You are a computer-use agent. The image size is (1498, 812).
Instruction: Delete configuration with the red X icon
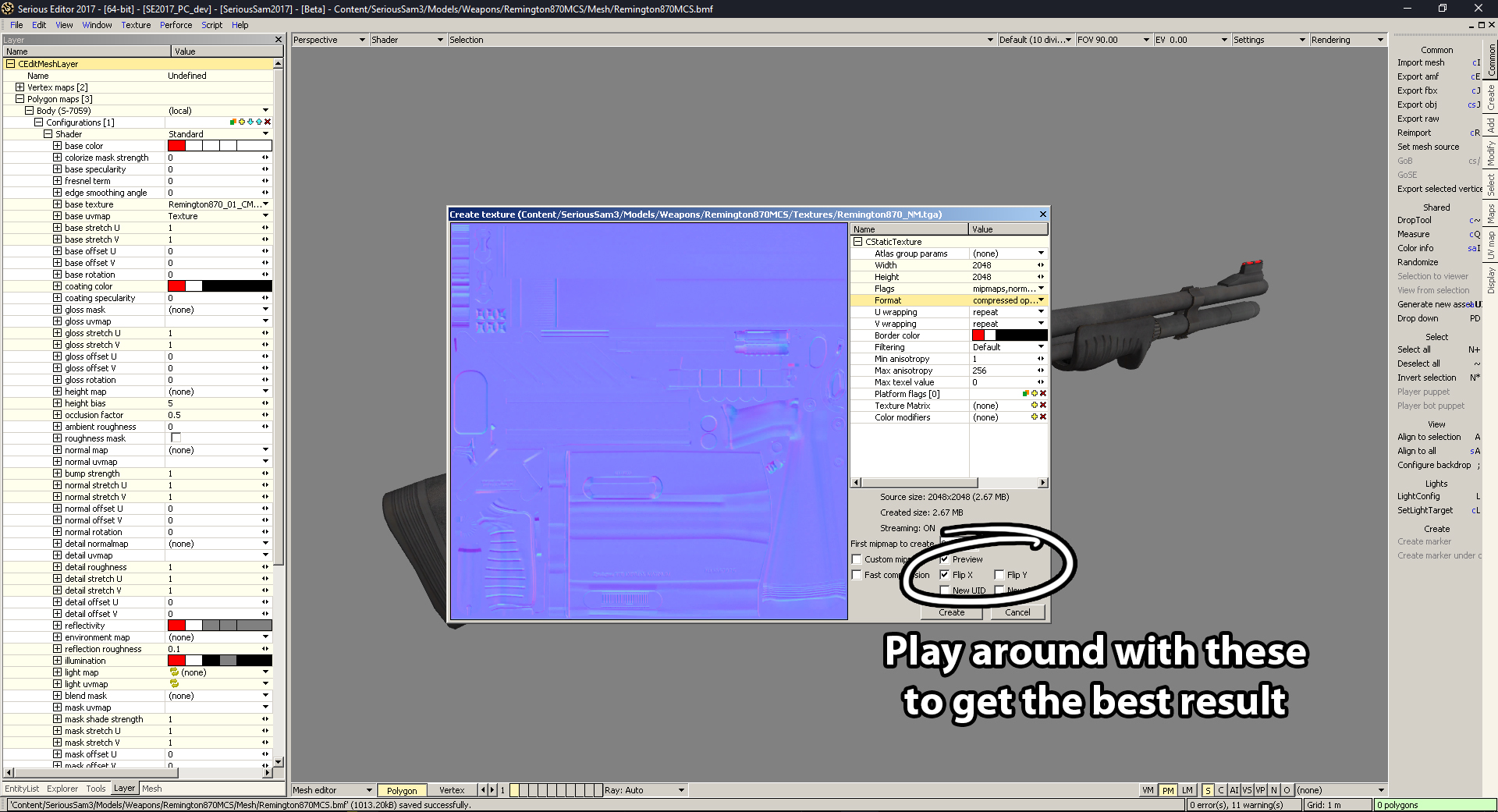coord(268,122)
